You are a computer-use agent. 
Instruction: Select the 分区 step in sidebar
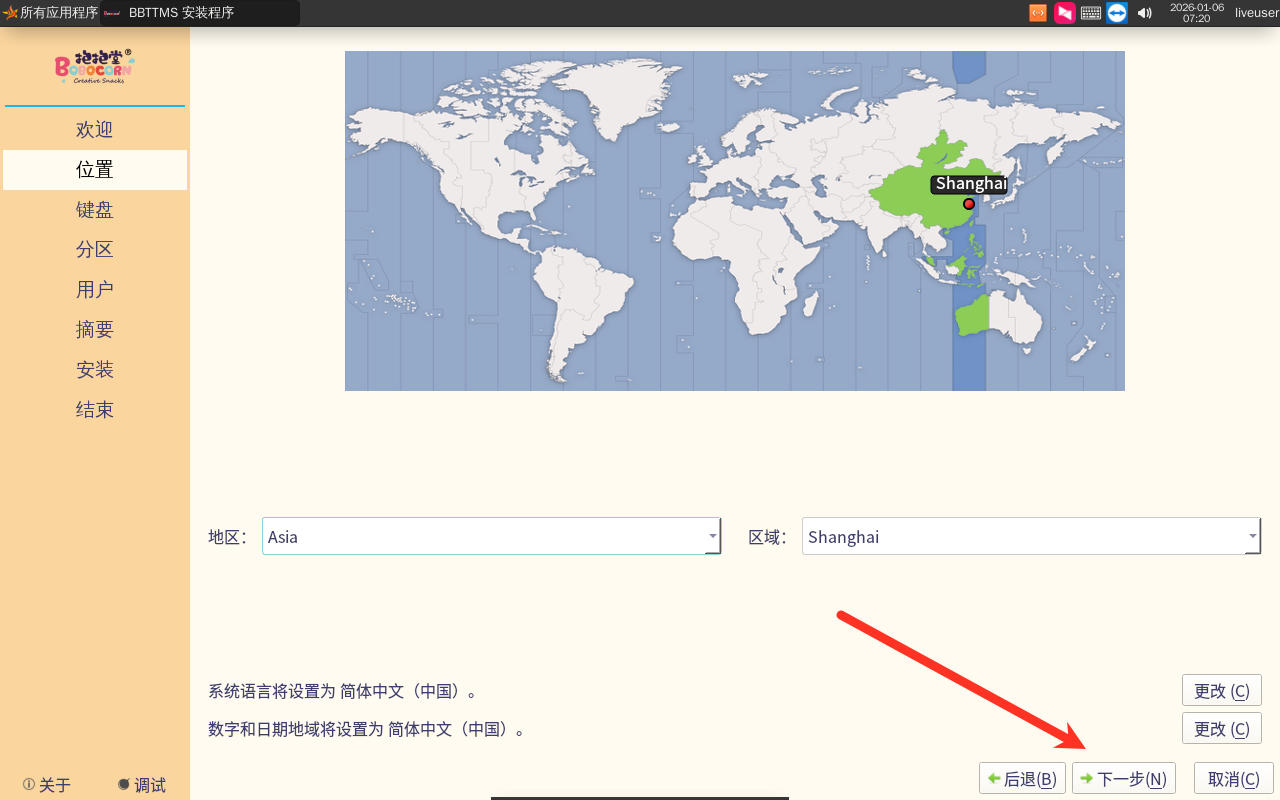[x=95, y=250]
